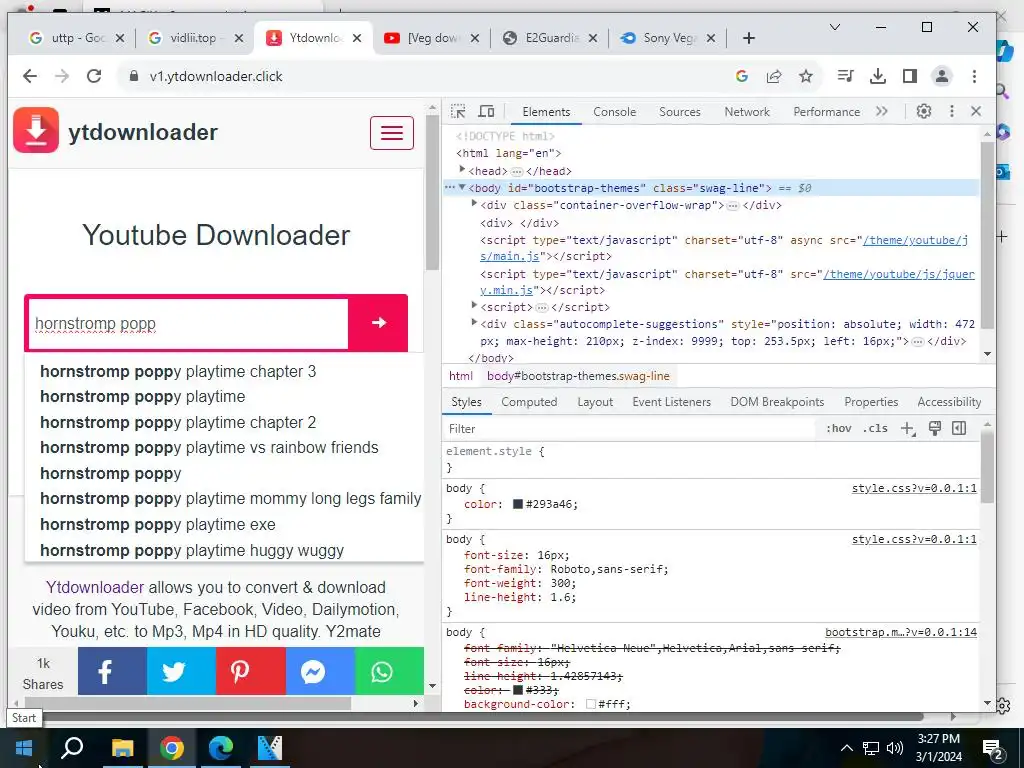Show more DevTools tabs with the chevron
Viewport: 1024px width, 768px height.
pyautogui.click(x=882, y=111)
